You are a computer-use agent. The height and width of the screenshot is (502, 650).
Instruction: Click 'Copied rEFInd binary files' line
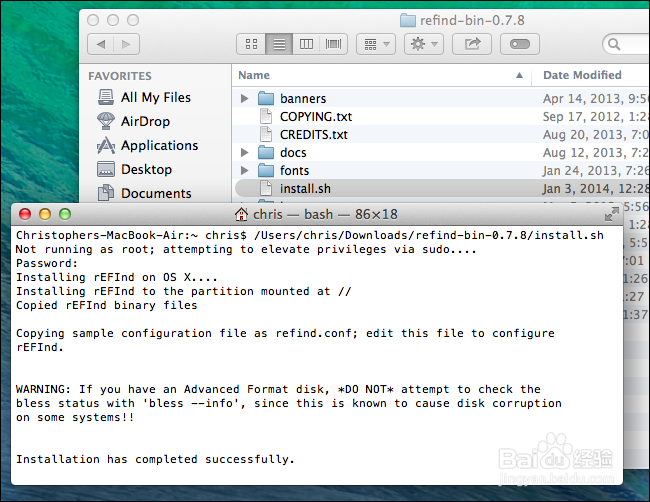[107, 305]
